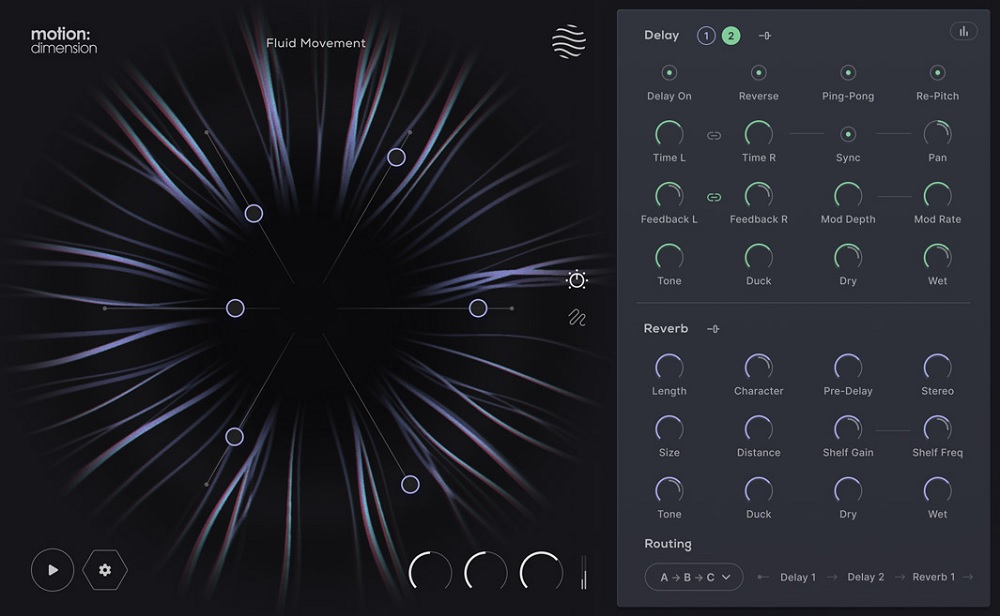Toggle Ping-Pong on
Image resolution: width=1000 pixels, height=616 pixels.
[x=847, y=72]
